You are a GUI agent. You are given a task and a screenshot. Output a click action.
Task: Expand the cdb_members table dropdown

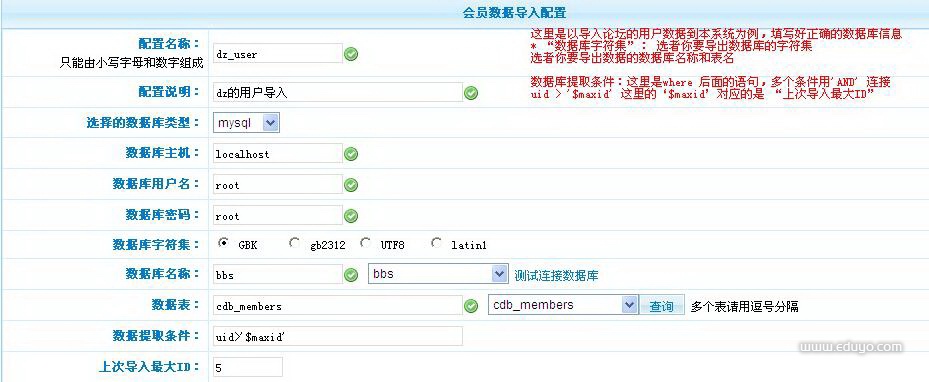click(x=563, y=305)
